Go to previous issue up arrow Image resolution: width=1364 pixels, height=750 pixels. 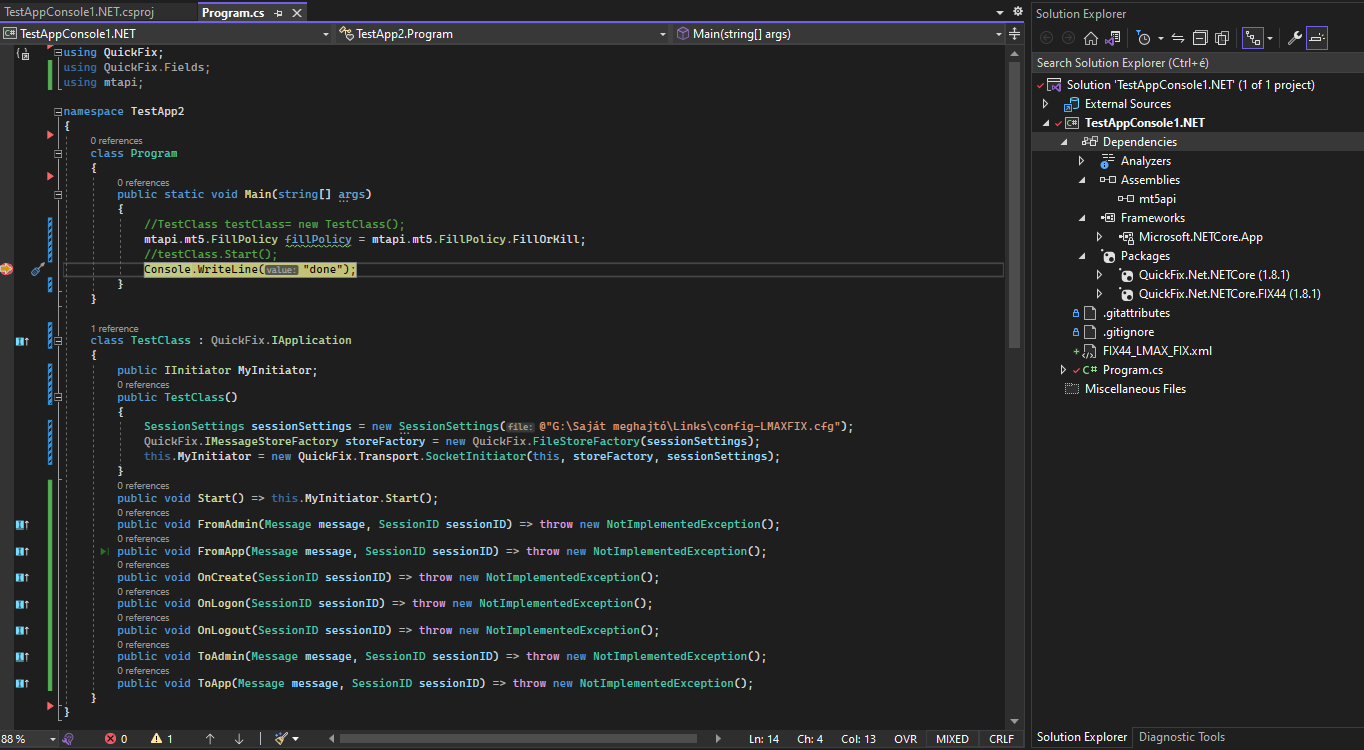click(x=210, y=739)
